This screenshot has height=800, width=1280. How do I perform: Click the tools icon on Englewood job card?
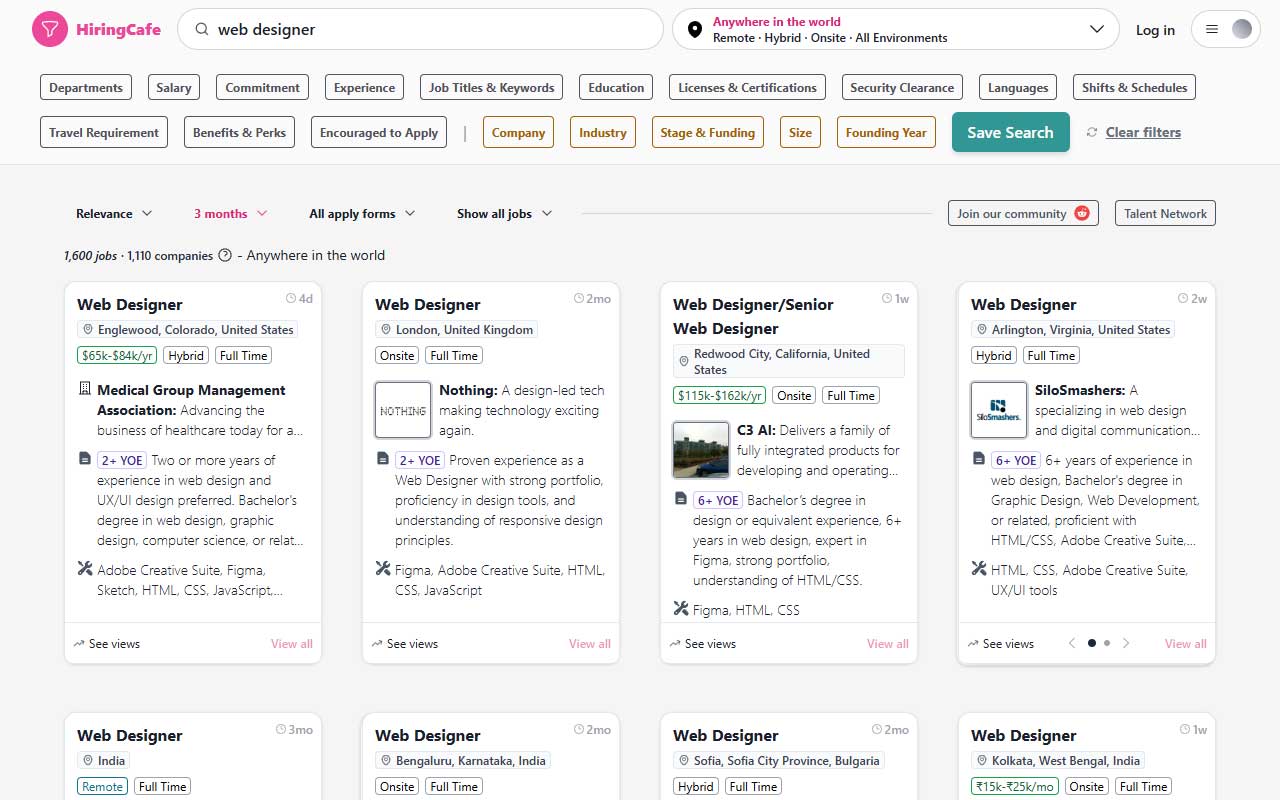pos(85,569)
